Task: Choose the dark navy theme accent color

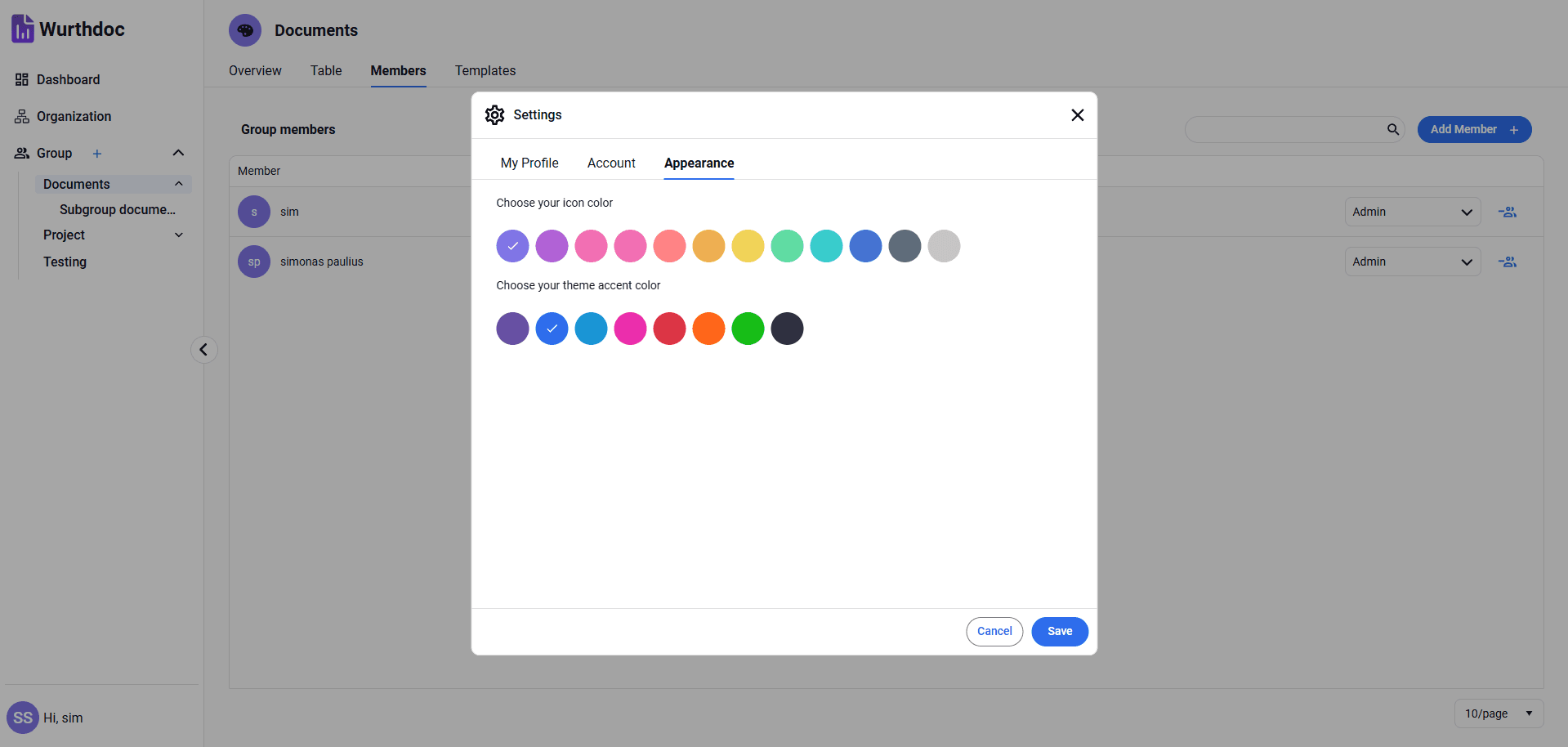Action: [x=787, y=329]
